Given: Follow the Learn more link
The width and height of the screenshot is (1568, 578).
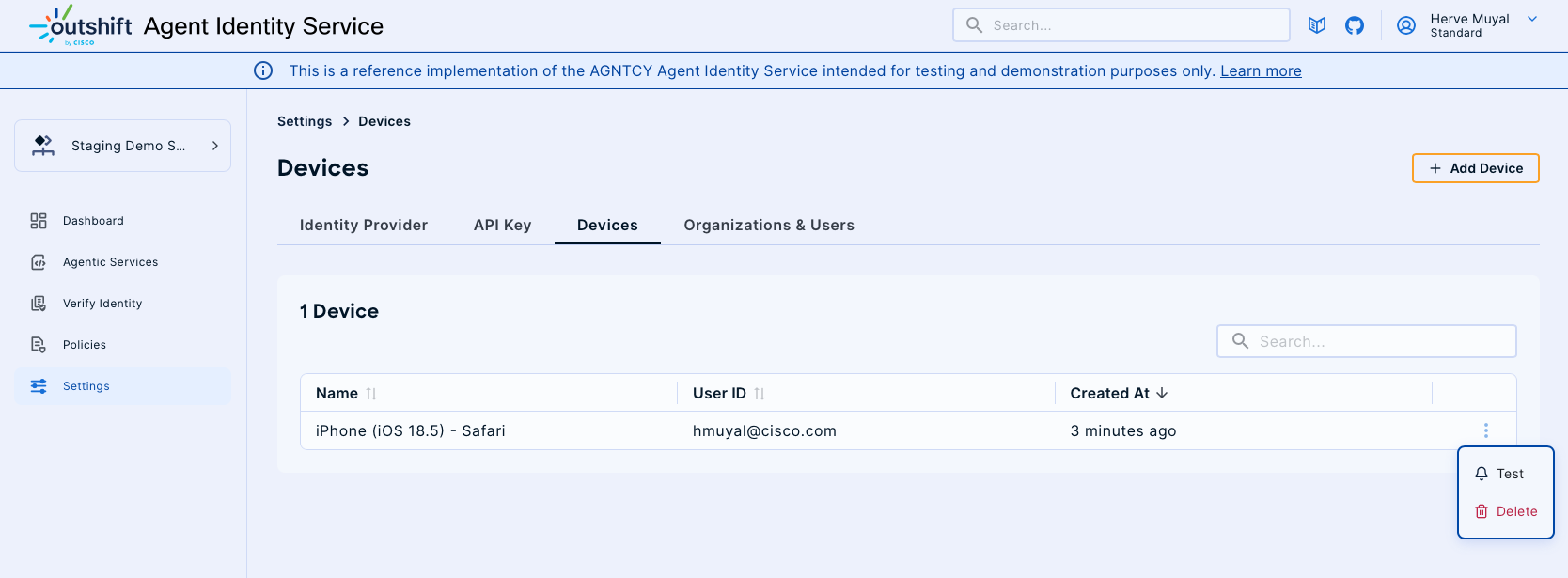Looking at the screenshot, I should point(1261,70).
